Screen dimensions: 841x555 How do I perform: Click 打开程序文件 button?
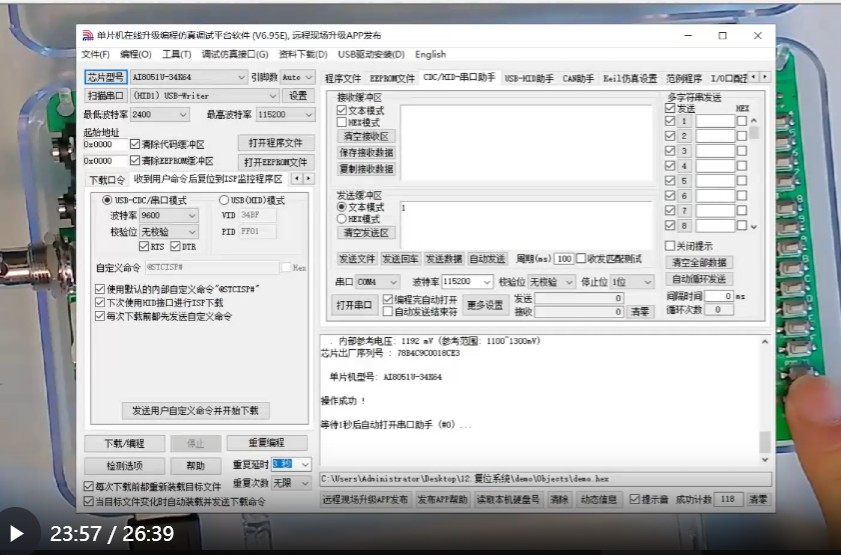pos(276,143)
